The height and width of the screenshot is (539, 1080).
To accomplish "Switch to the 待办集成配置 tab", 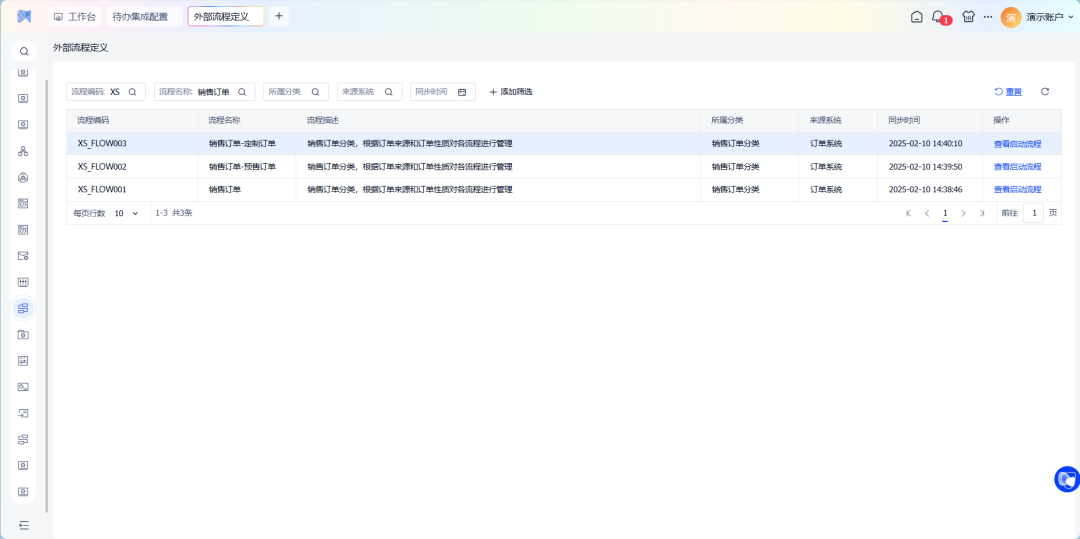I will (x=140, y=17).
